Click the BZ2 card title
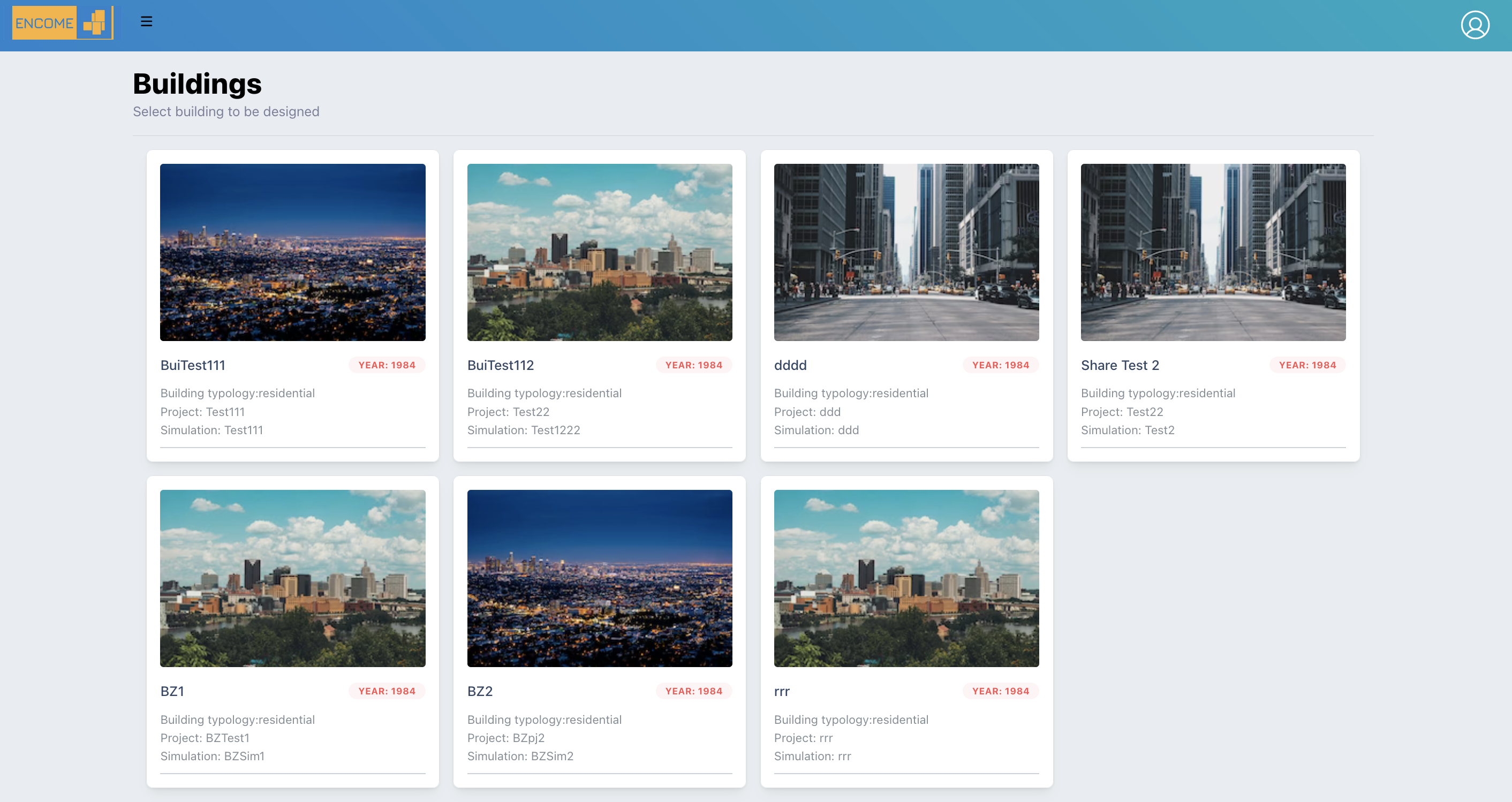The width and height of the screenshot is (1512, 802). point(480,691)
